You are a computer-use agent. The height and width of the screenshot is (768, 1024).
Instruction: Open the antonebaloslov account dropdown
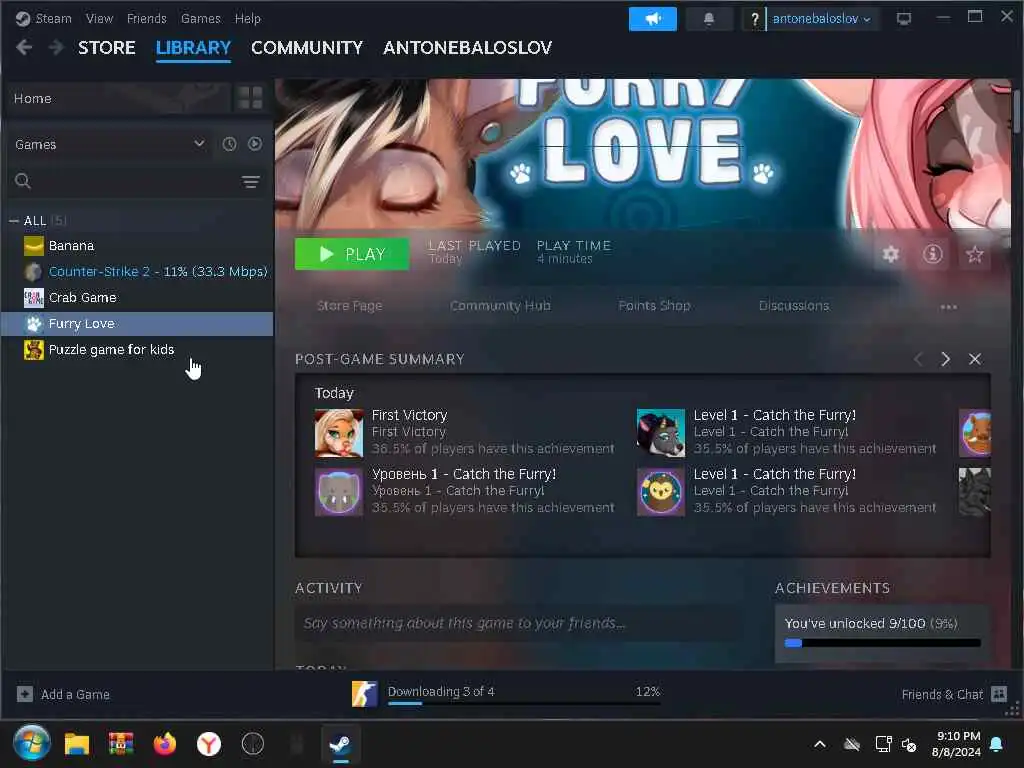(x=822, y=19)
